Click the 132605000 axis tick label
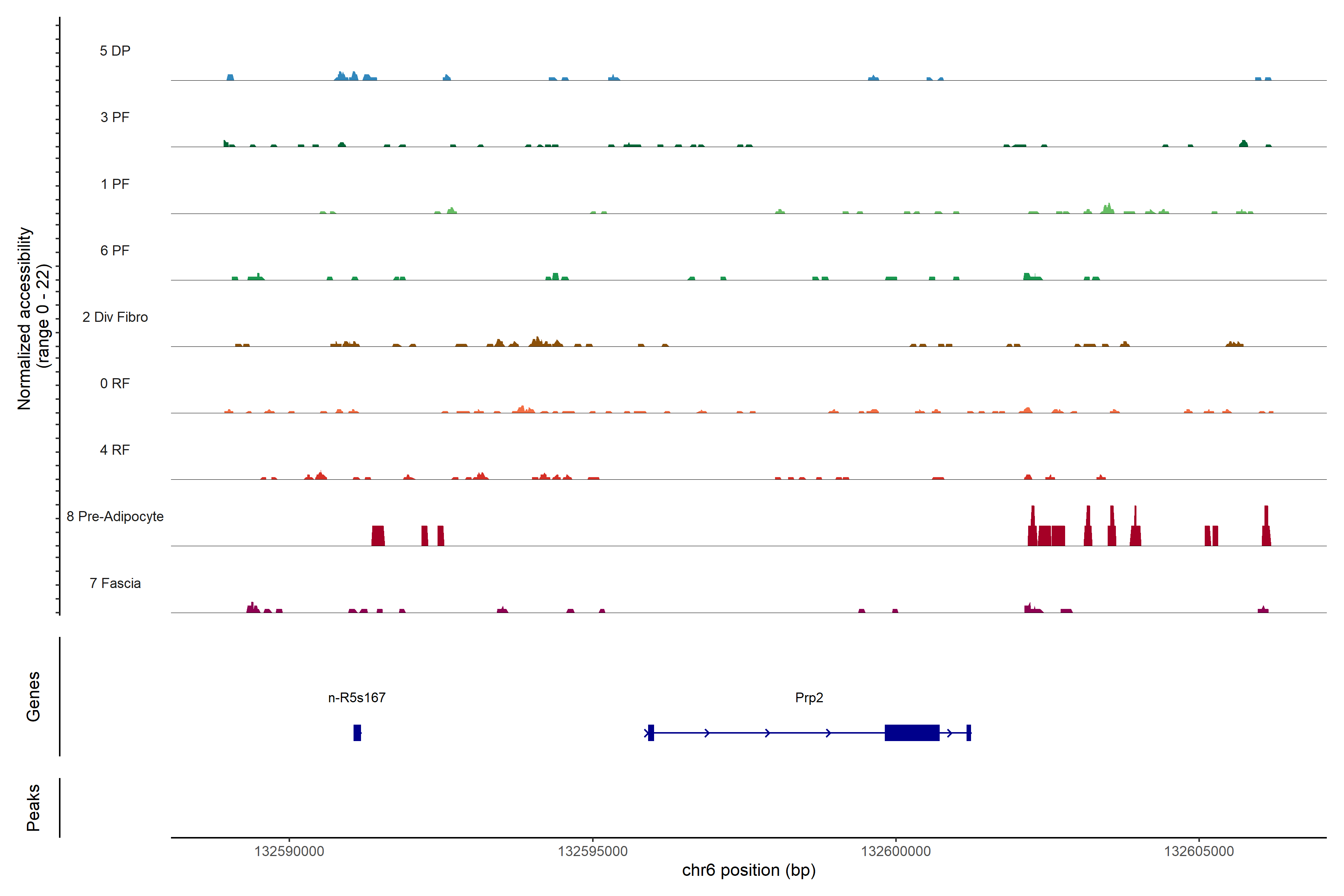 (1199, 852)
